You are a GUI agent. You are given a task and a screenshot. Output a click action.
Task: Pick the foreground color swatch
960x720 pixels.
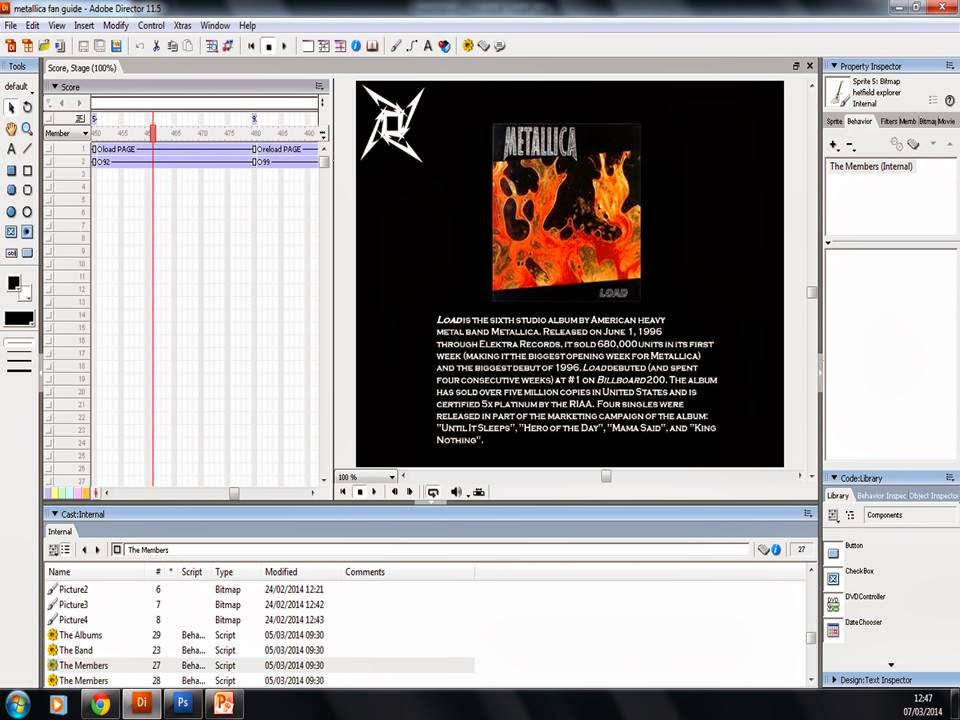[x=13, y=282]
